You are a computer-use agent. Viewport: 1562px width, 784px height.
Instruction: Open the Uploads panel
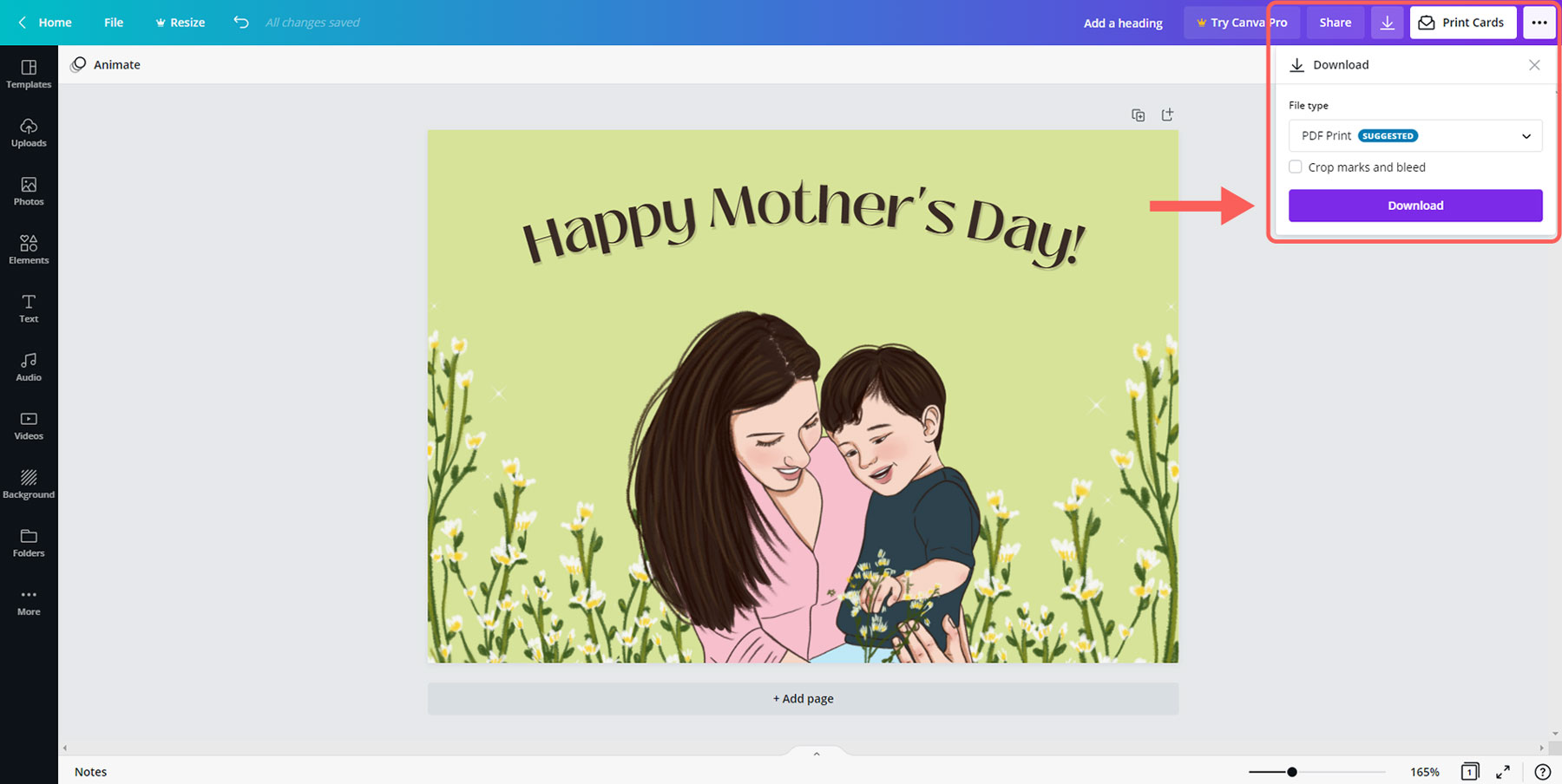pyautogui.click(x=29, y=132)
